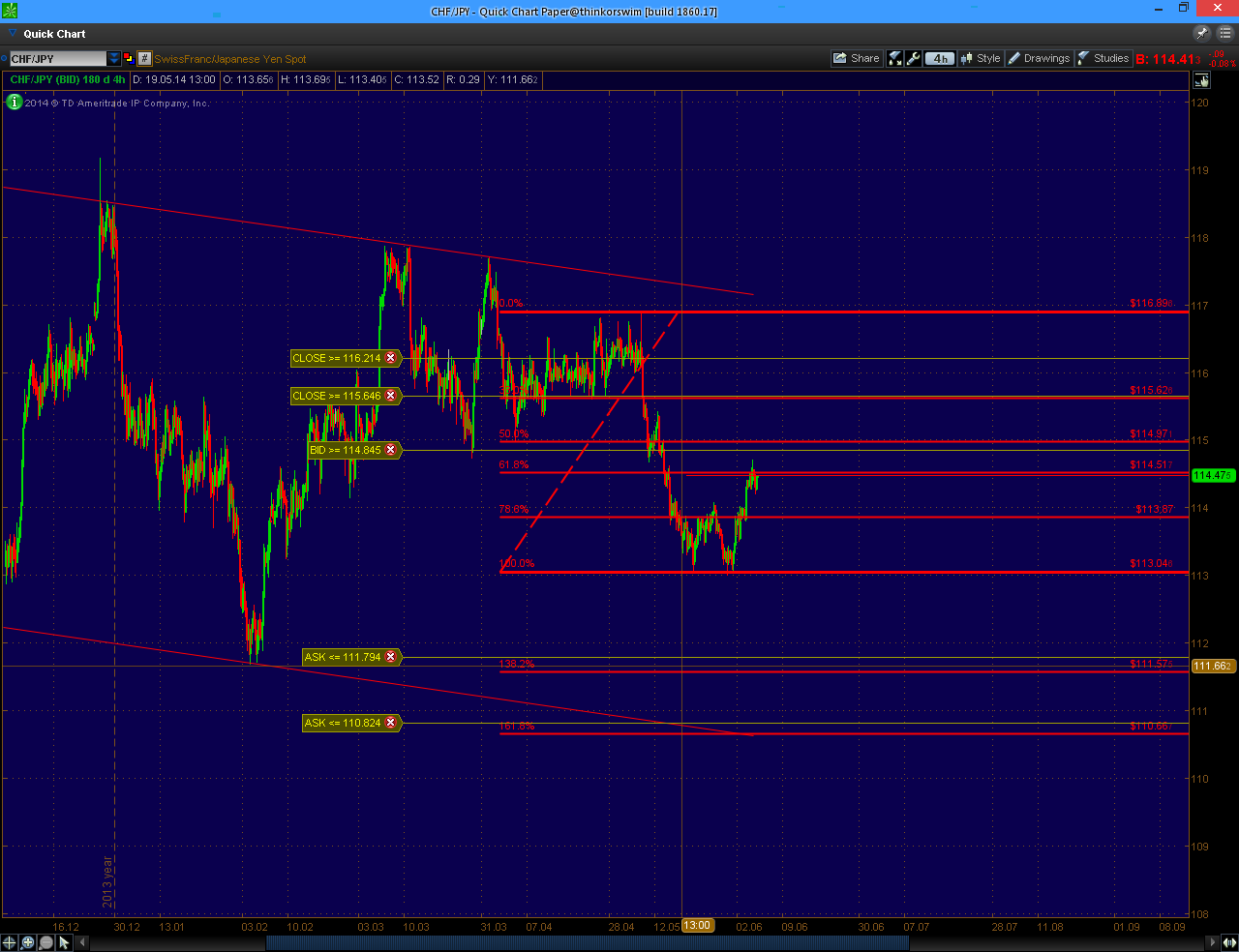Screen dimensions: 1239x952
Task: Open the 4h timeframe selector
Action: point(940,58)
